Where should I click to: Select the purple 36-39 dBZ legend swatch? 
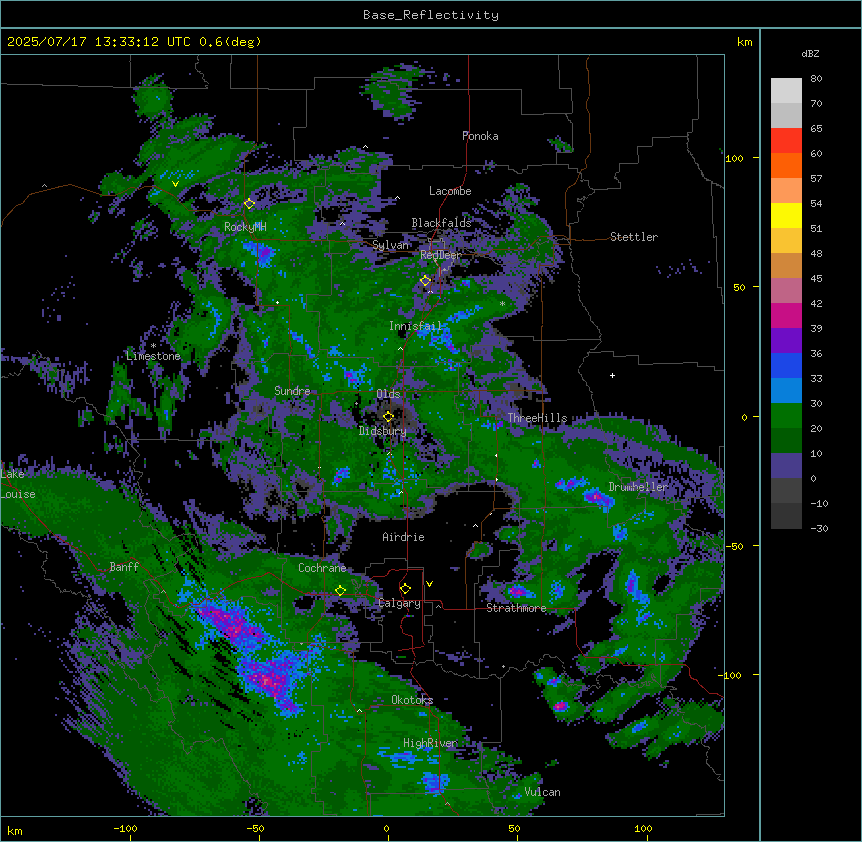click(786, 341)
